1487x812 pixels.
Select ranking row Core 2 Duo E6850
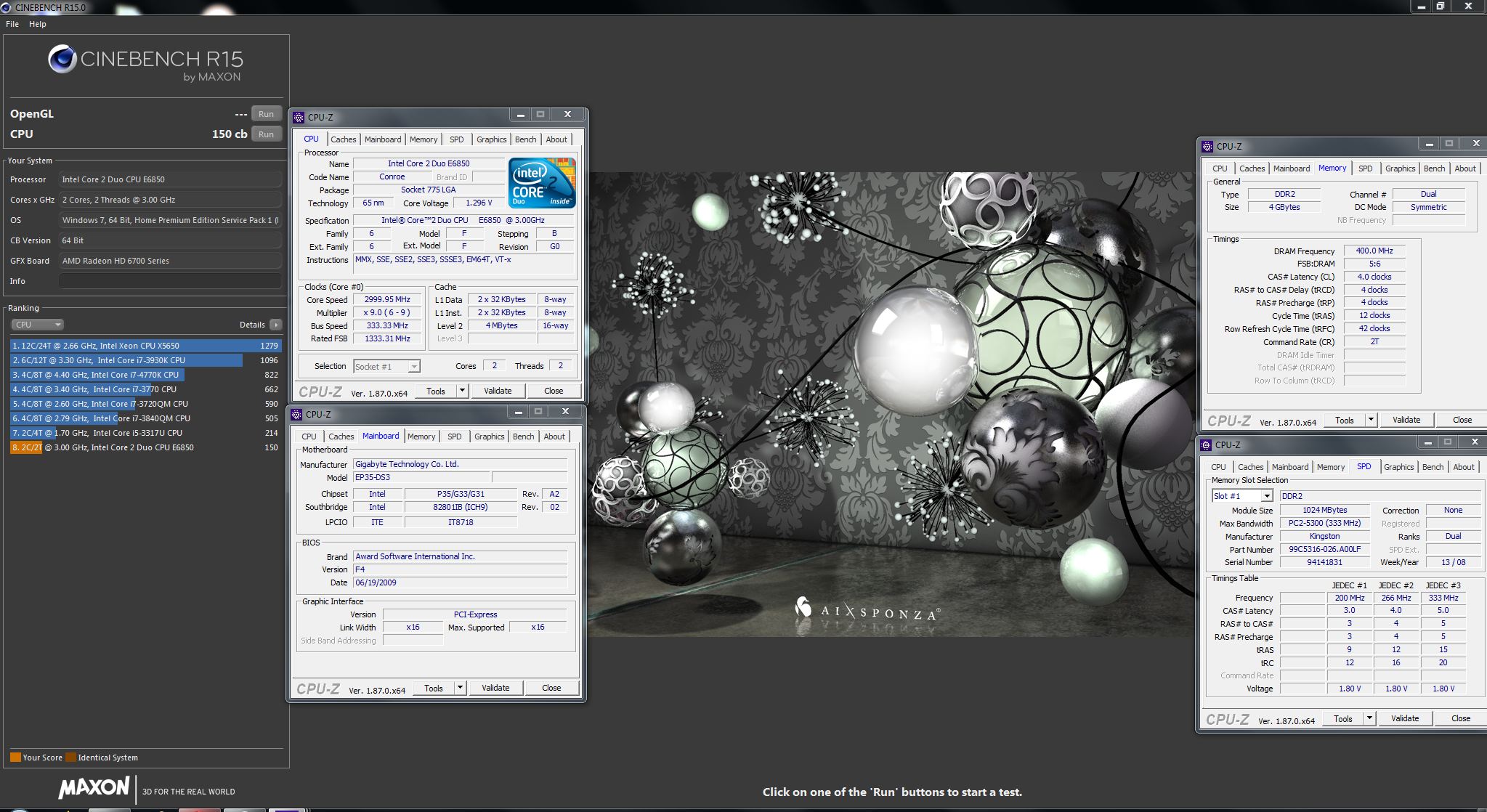(145, 447)
